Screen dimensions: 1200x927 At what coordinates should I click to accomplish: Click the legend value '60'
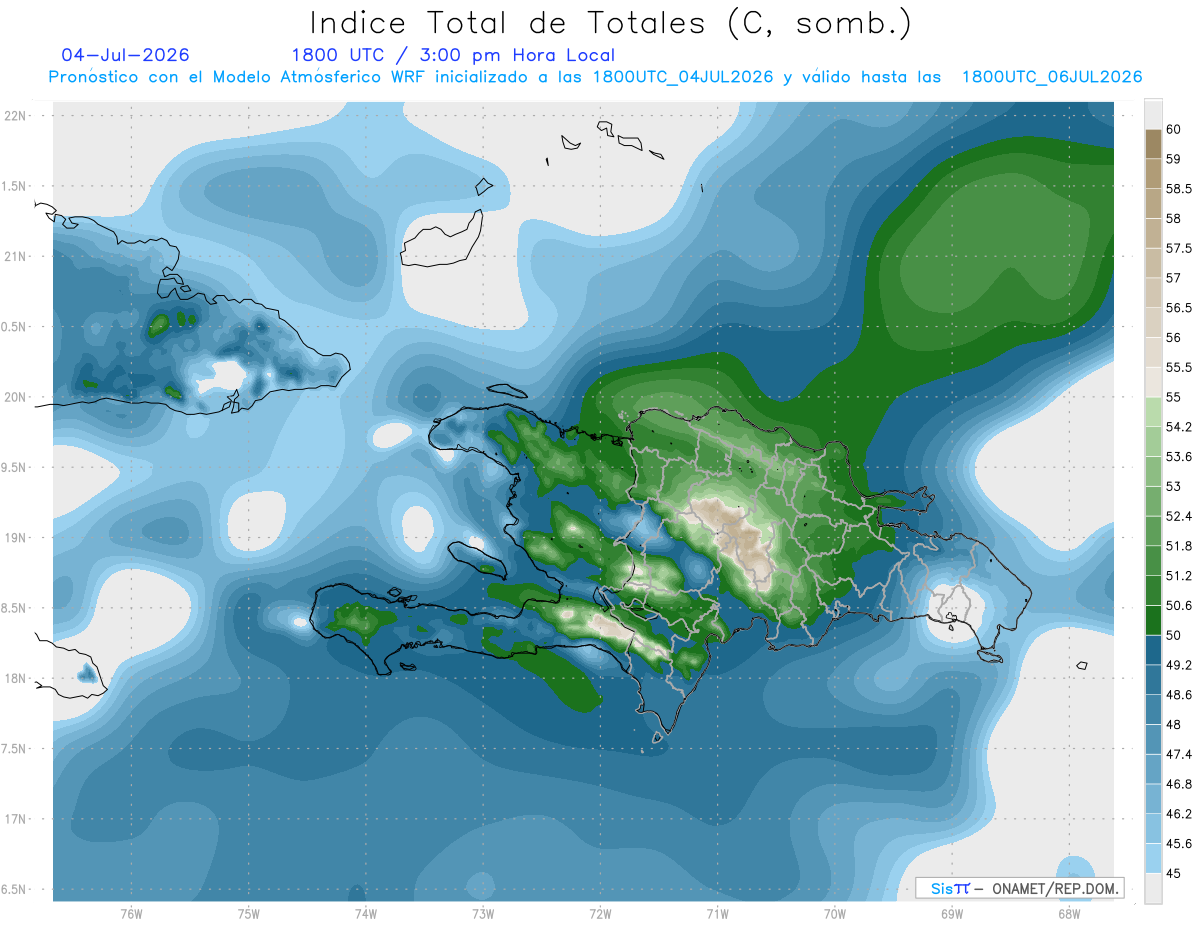tap(1175, 129)
